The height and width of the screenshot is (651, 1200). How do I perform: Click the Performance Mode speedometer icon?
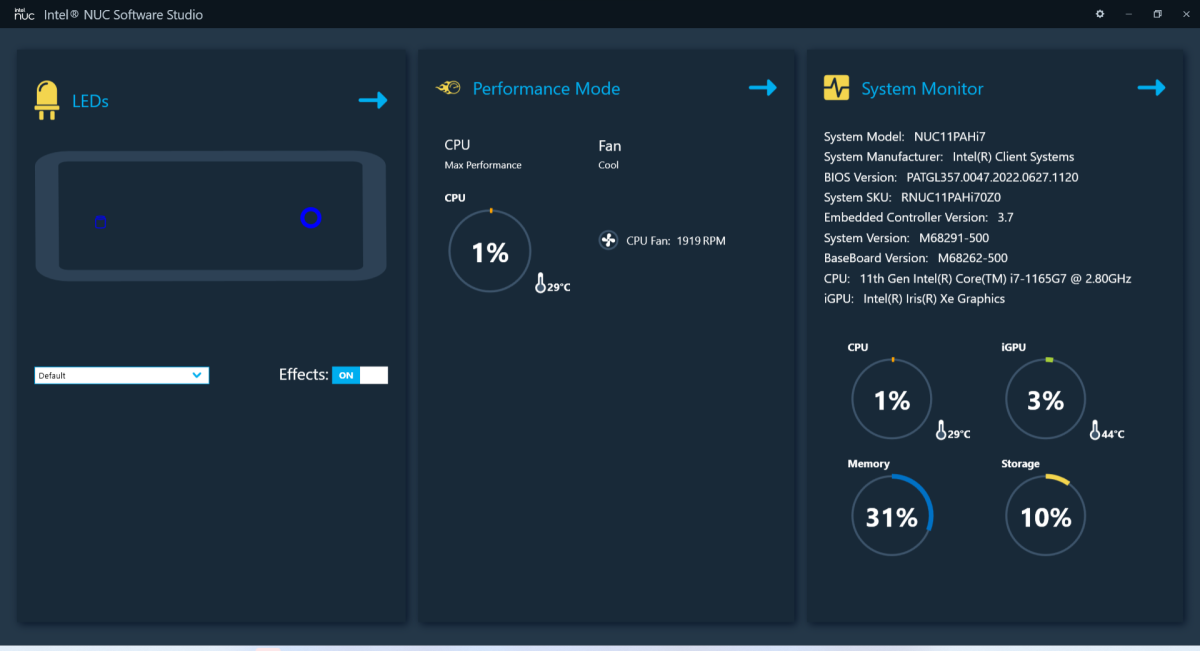pos(448,88)
